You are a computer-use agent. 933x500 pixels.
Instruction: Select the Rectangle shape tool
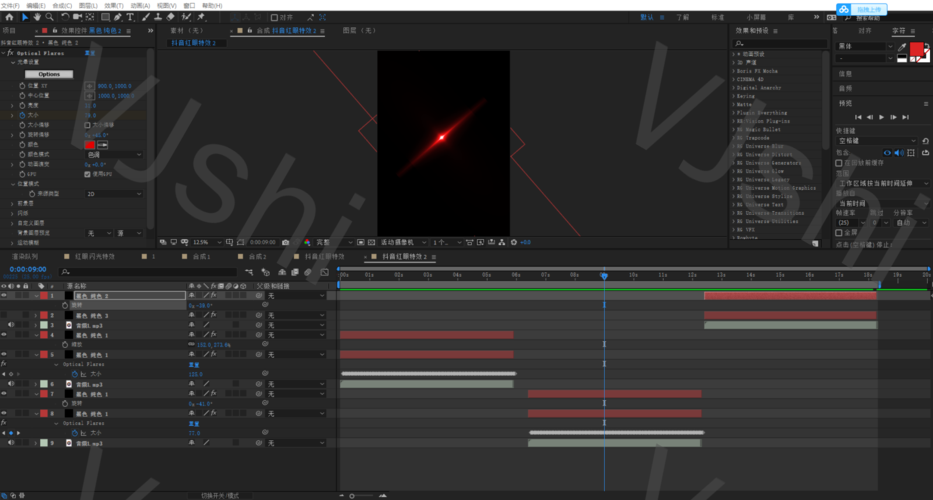(x=105, y=17)
